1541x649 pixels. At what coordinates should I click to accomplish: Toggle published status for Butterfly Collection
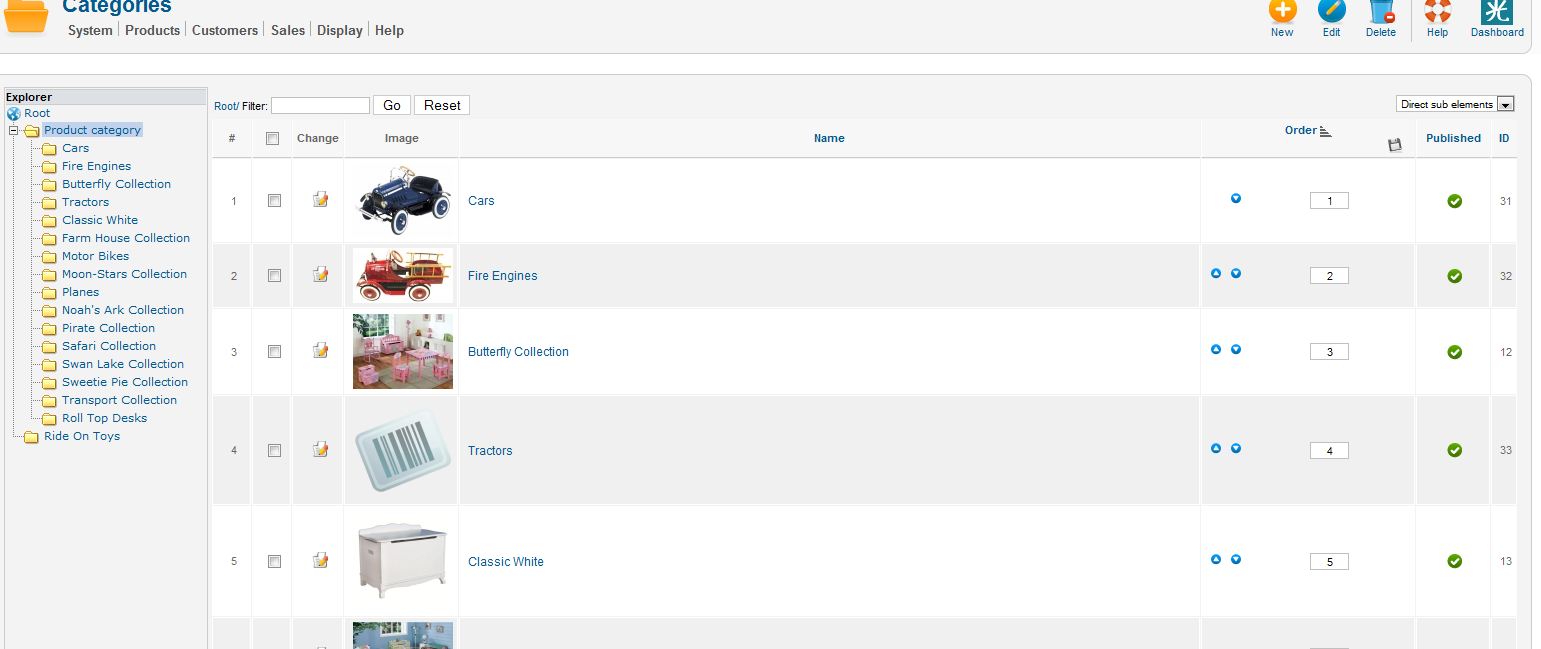(x=1455, y=352)
